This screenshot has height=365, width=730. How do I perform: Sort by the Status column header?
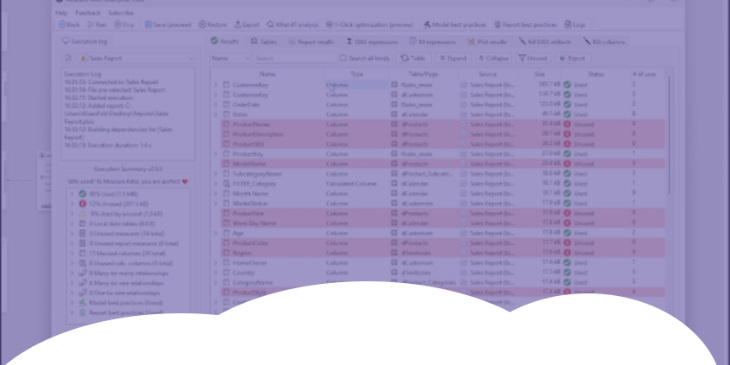click(x=596, y=74)
